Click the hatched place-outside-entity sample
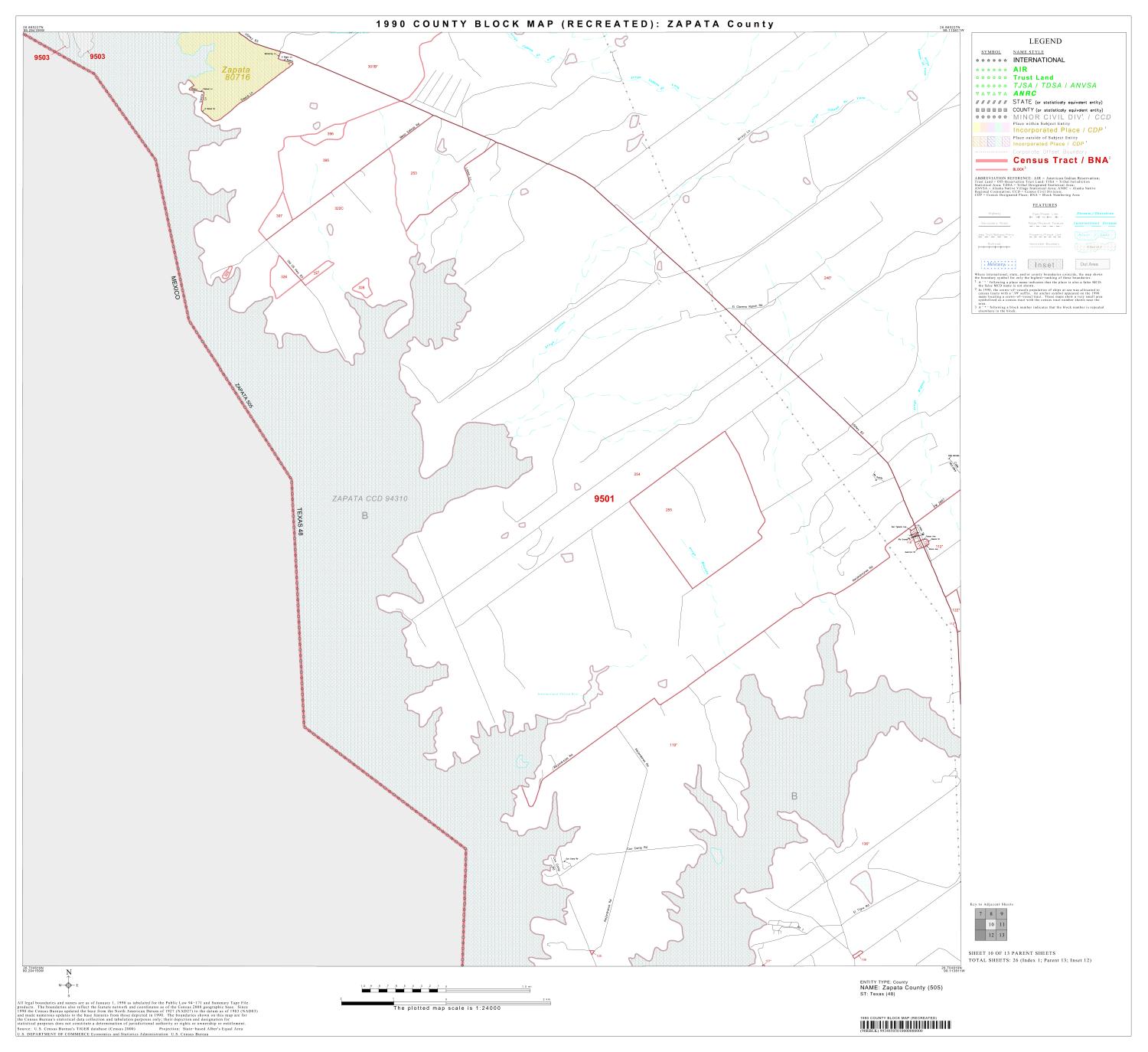Image resolution: width=1148 pixels, height=1052 pixels. (993, 141)
